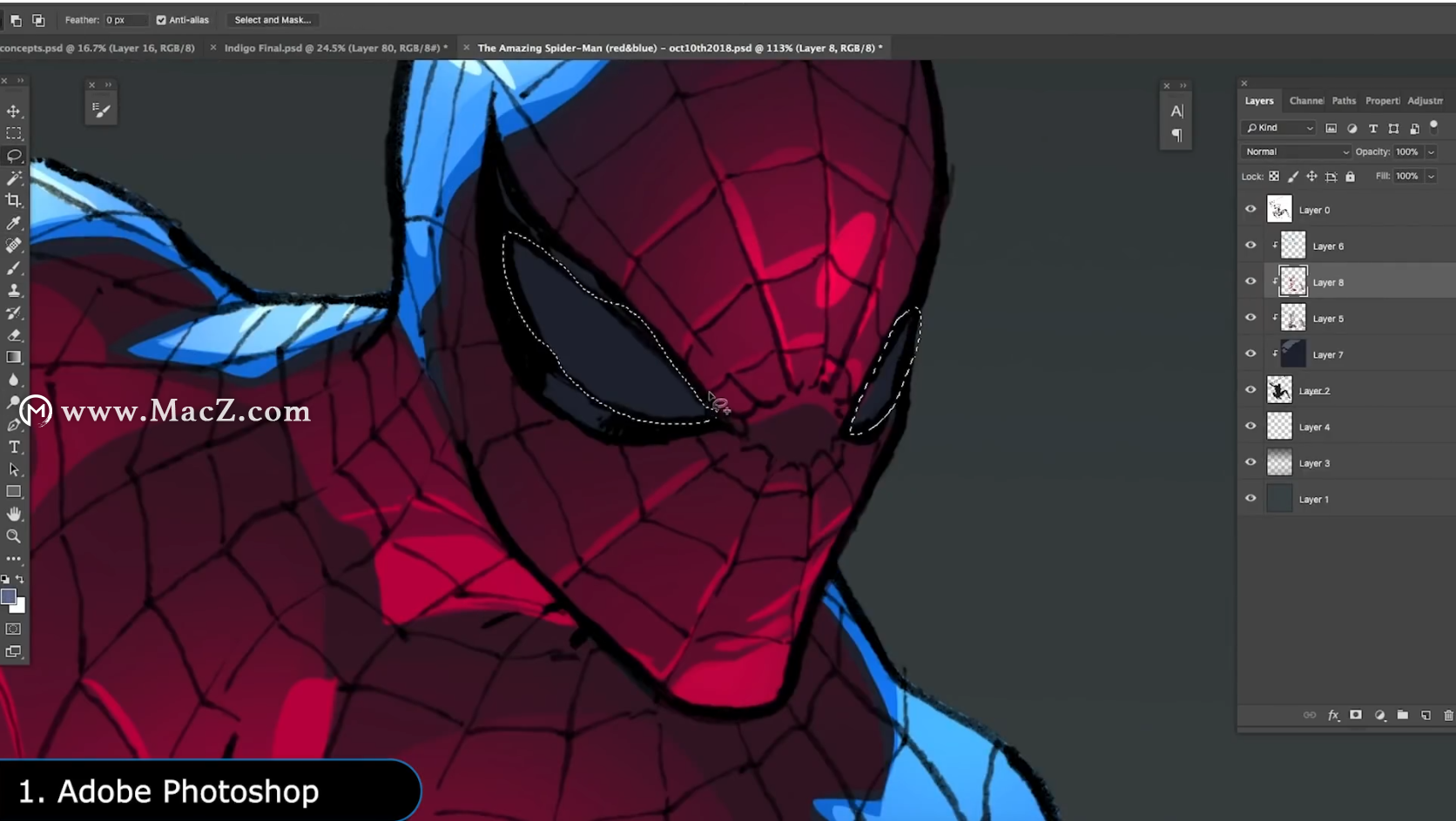Viewport: 1456px width, 821px height.
Task: Hide Layer 7 visibility eye
Action: click(x=1250, y=353)
